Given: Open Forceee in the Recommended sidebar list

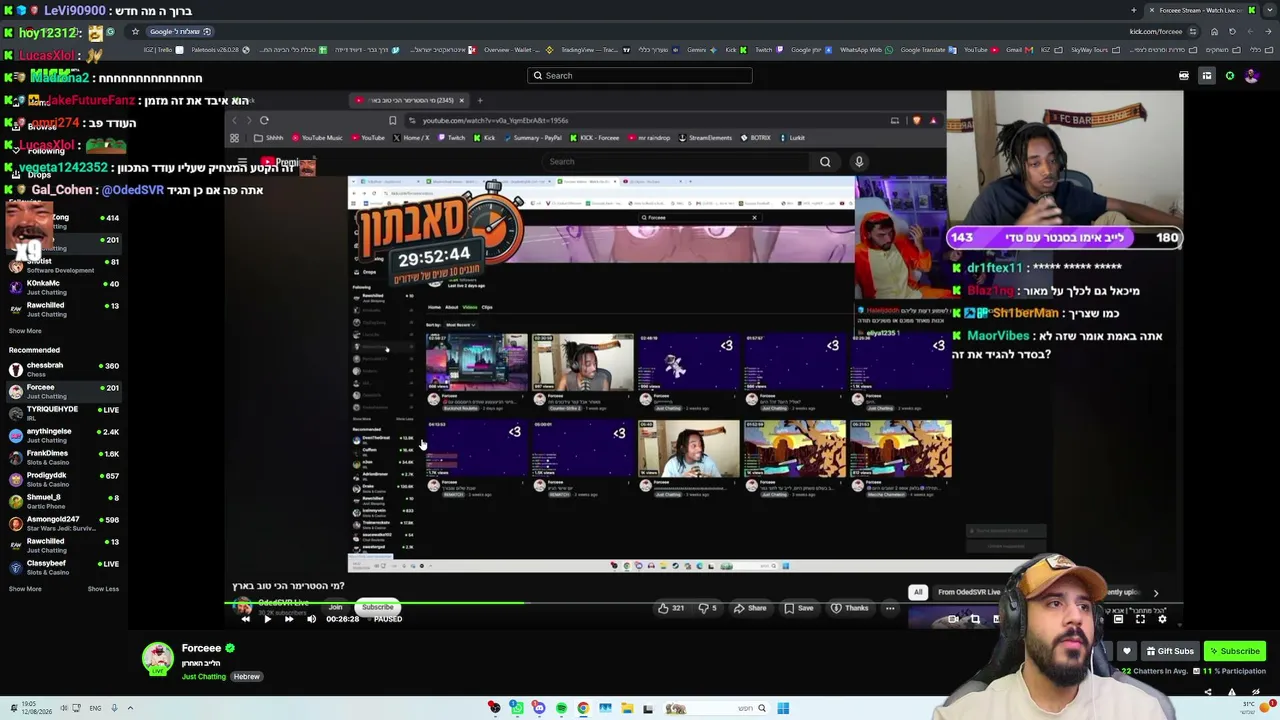Looking at the screenshot, I should pos(62,392).
